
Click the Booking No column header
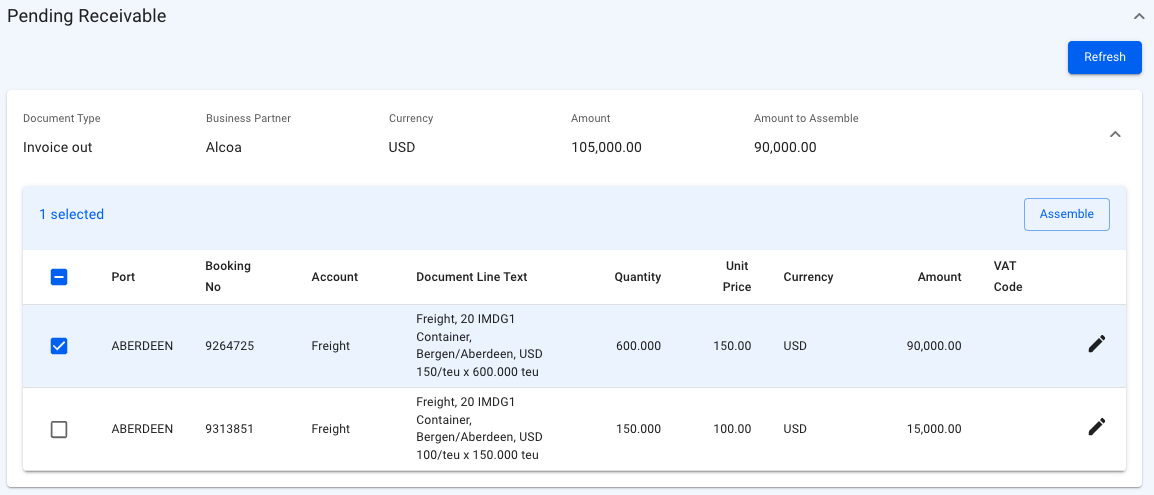[228, 277]
